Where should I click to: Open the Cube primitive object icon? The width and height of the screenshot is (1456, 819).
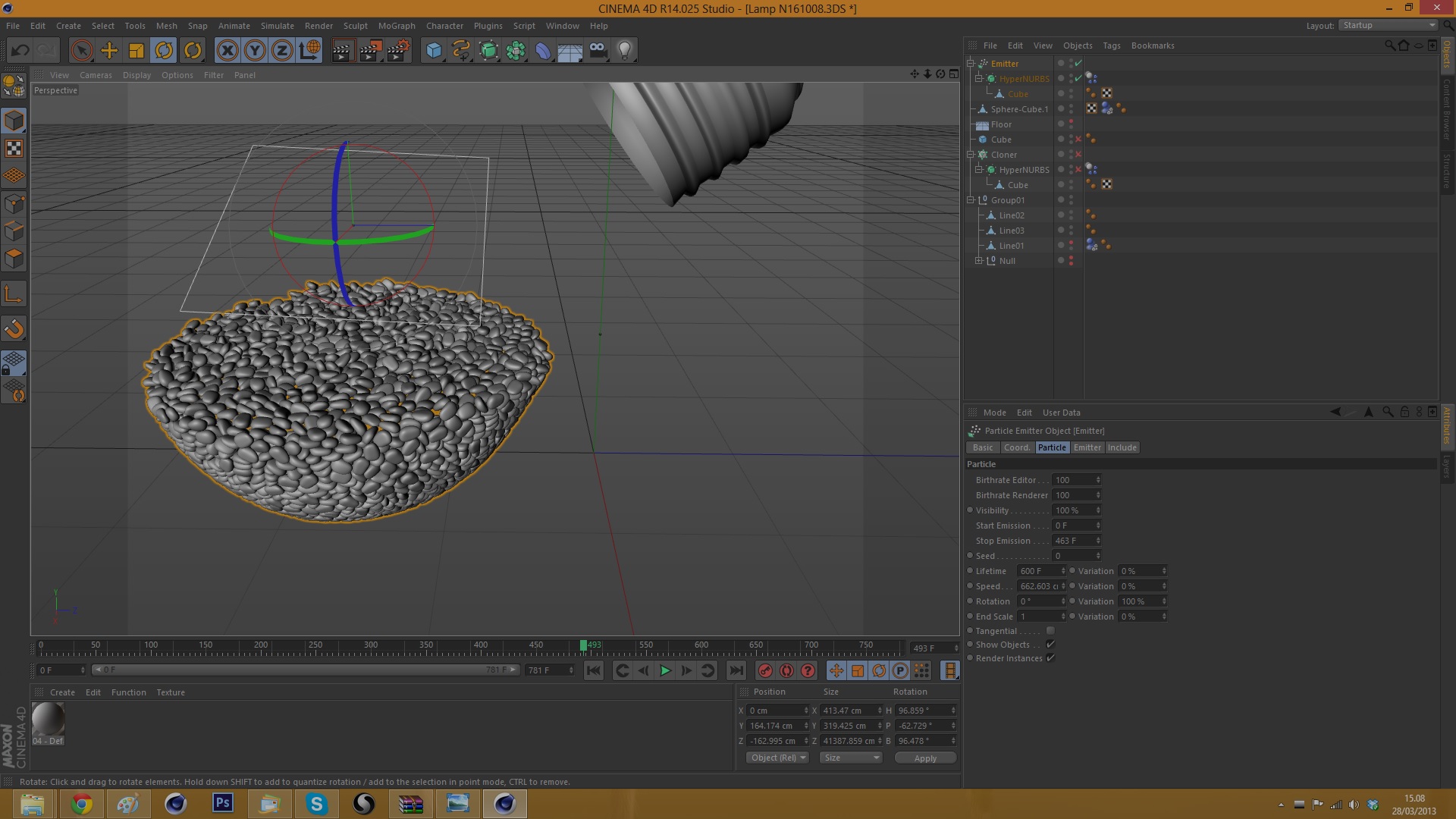pyautogui.click(x=434, y=51)
